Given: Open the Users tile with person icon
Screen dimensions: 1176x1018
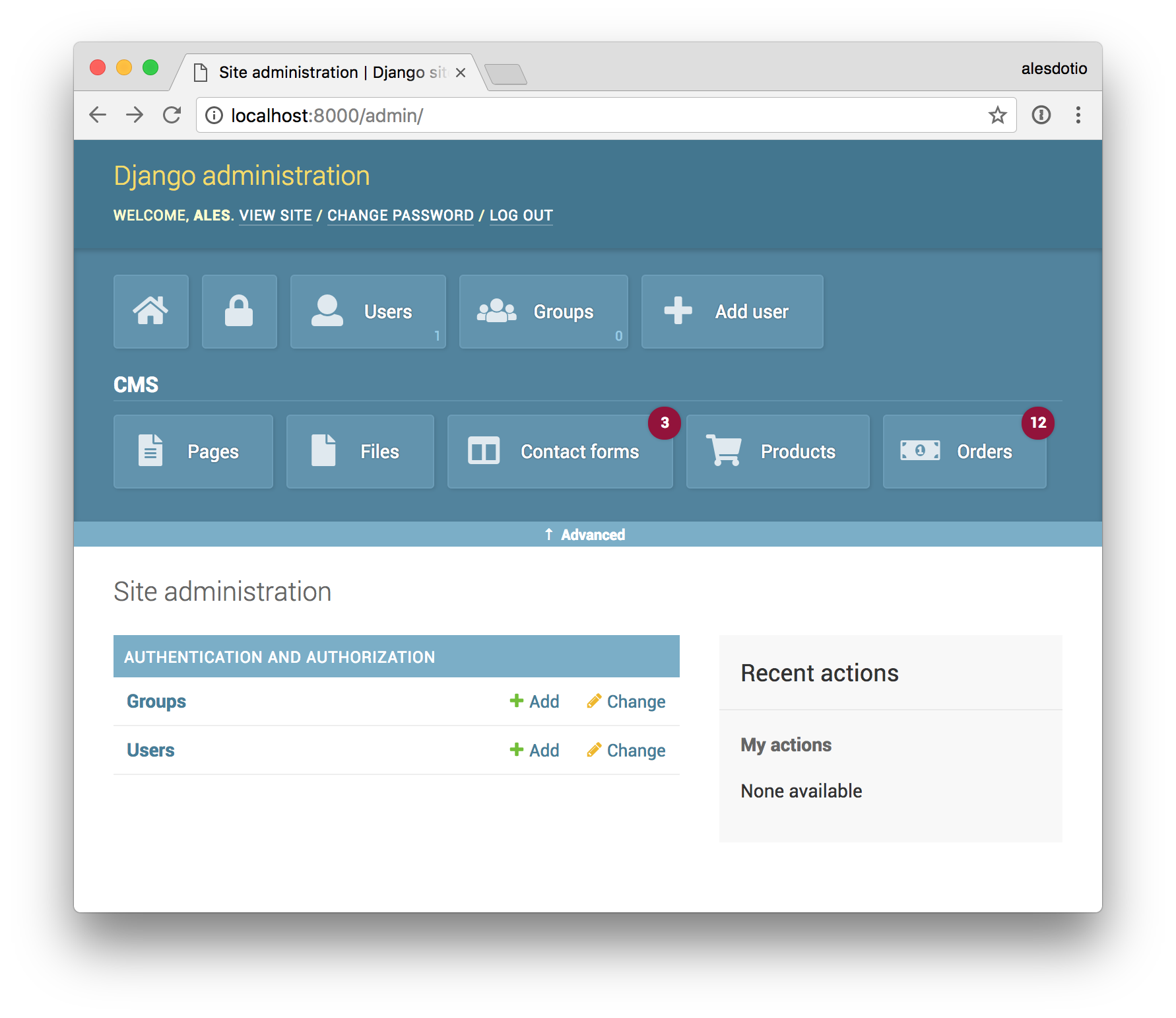Looking at the screenshot, I should 368,311.
